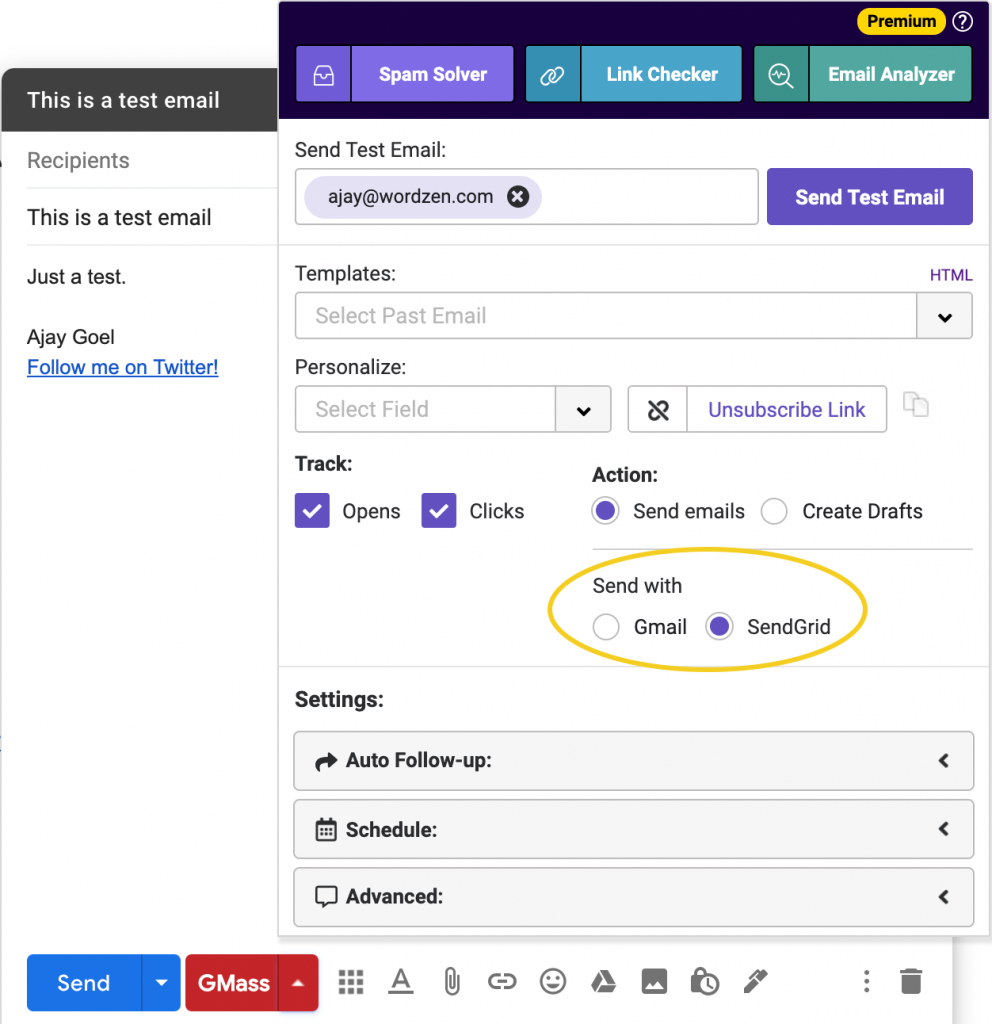Click the insert photo icon

(x=654, y=982)
